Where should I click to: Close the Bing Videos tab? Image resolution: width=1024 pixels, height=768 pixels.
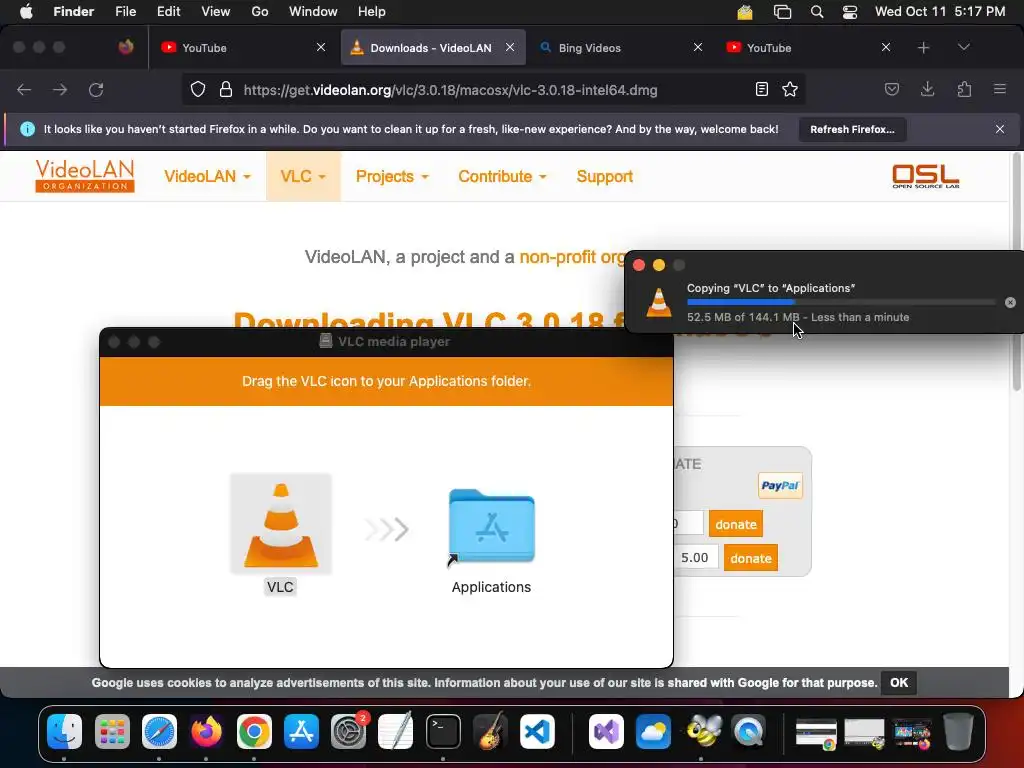coord(697,48)
